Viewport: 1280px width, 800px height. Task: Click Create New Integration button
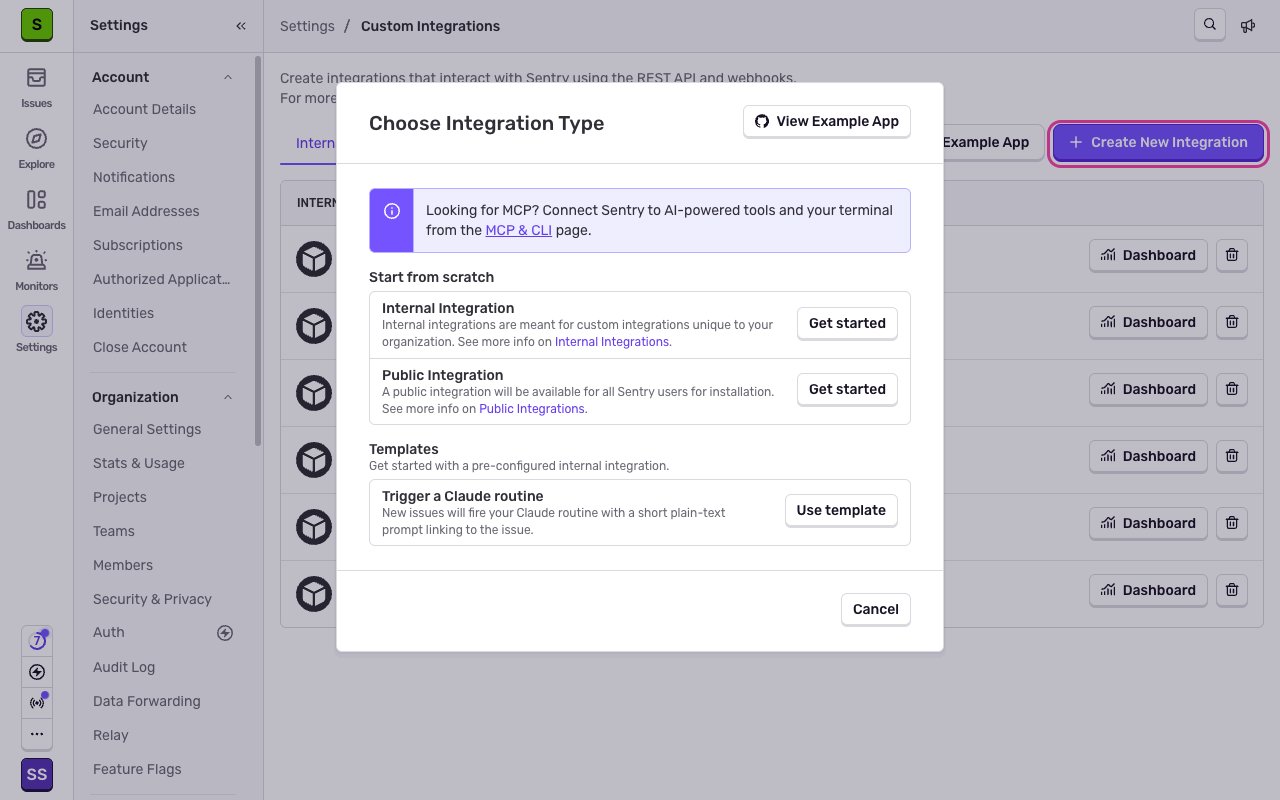[x=1159, y=142]
